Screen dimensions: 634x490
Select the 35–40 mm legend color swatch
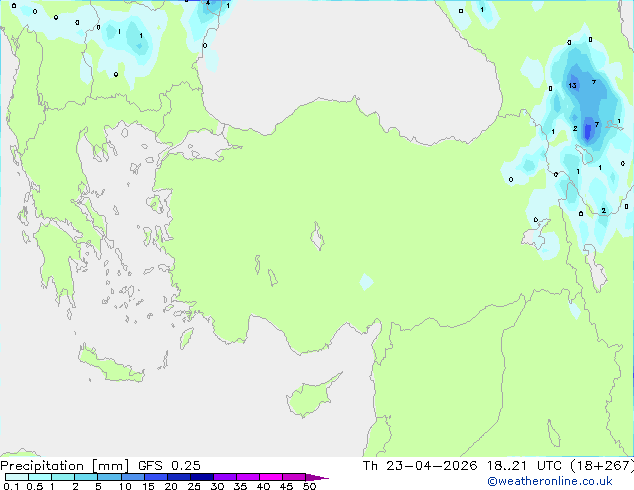(x=247, y=477)
